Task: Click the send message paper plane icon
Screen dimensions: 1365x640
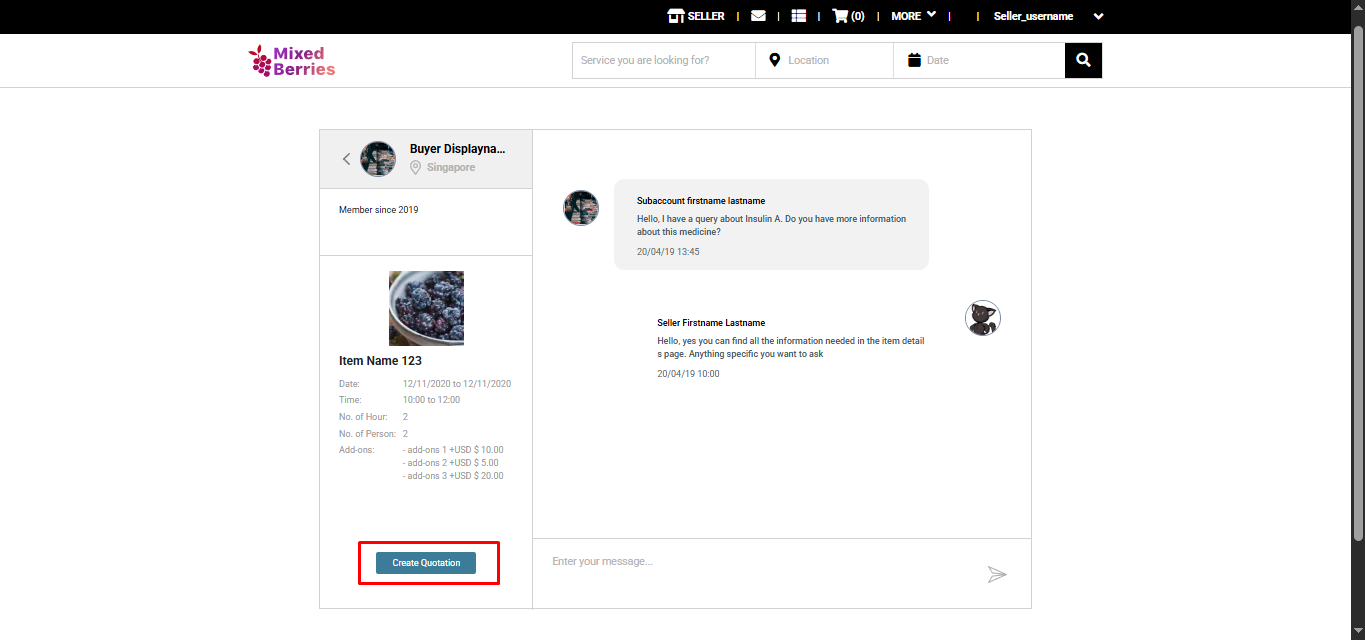Action: click(x=997, y=574)
